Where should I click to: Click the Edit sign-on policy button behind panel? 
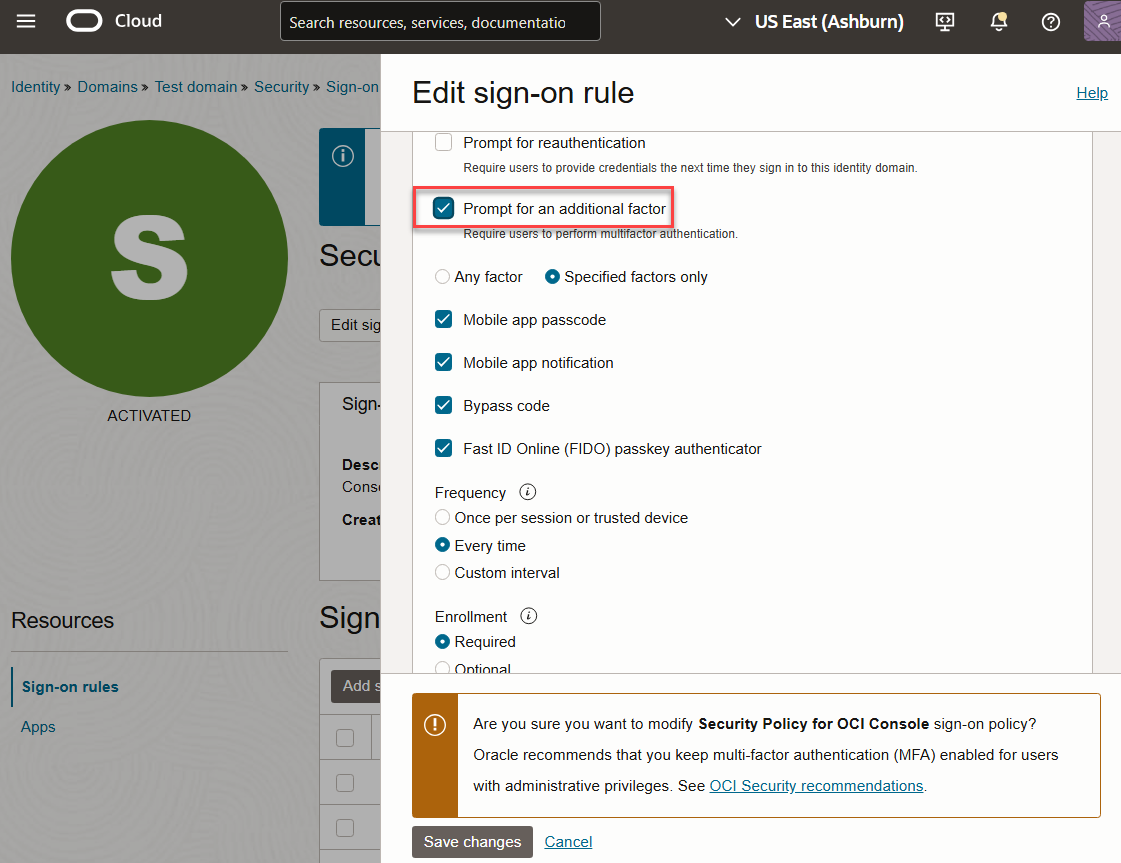[x=350, y=325]
